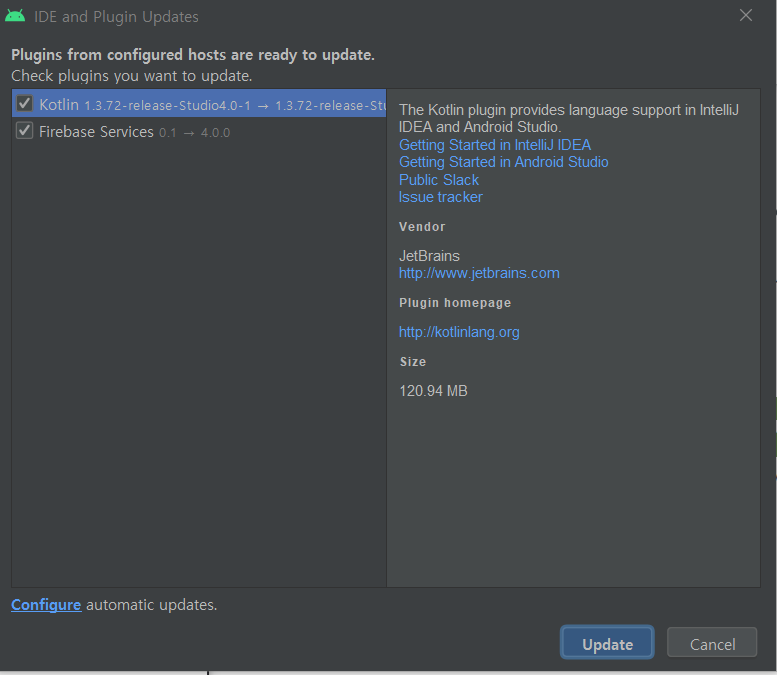Click Configure automatic updates link
Image resolution: width=777 pixels, height=675 pixels.
point(46,605)
